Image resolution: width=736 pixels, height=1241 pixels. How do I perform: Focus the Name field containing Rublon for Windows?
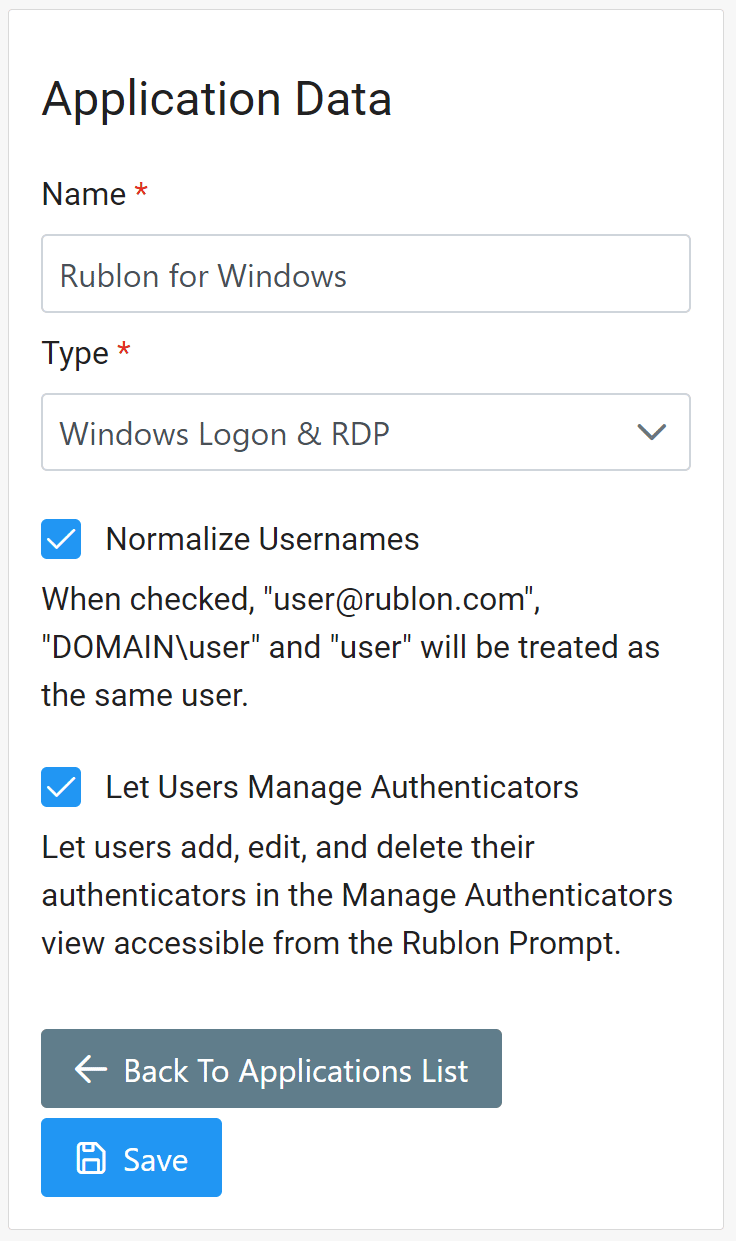[365, 274]
